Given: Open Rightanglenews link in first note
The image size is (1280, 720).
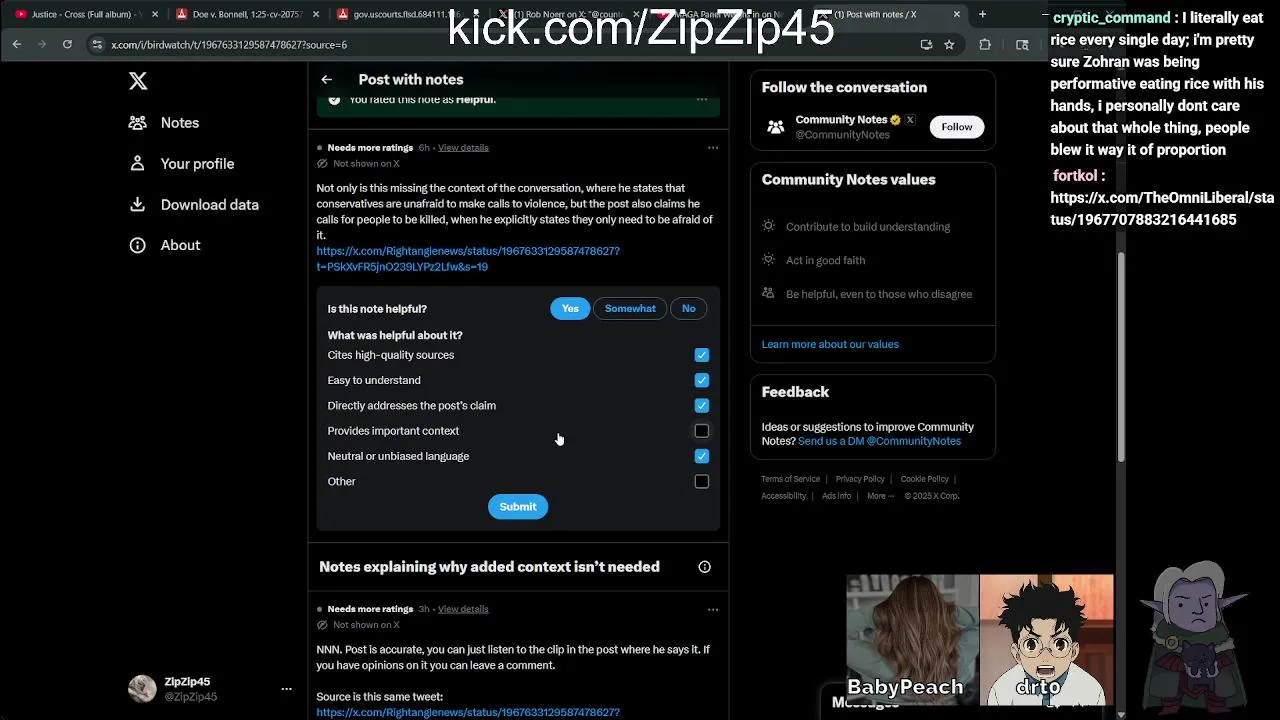Looking at the screenshot, I should click(x=468, y=259).
